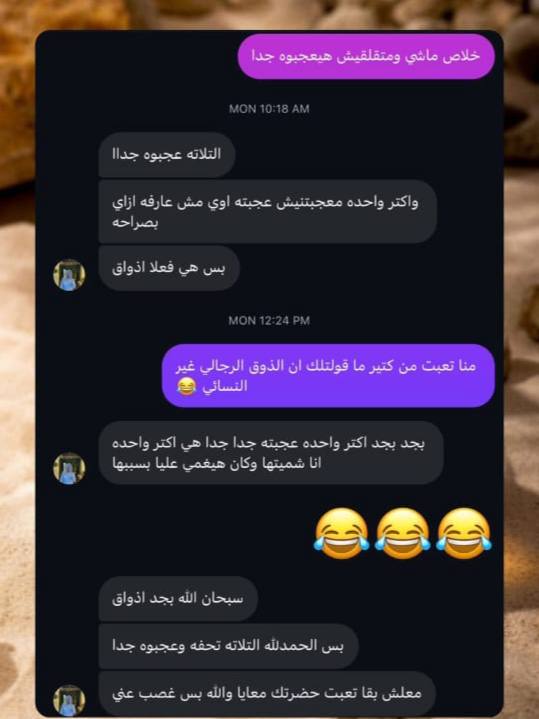Click the laughing emoji inside the purple message
This screenshot has height=719, width=539.
click(186, 387)
